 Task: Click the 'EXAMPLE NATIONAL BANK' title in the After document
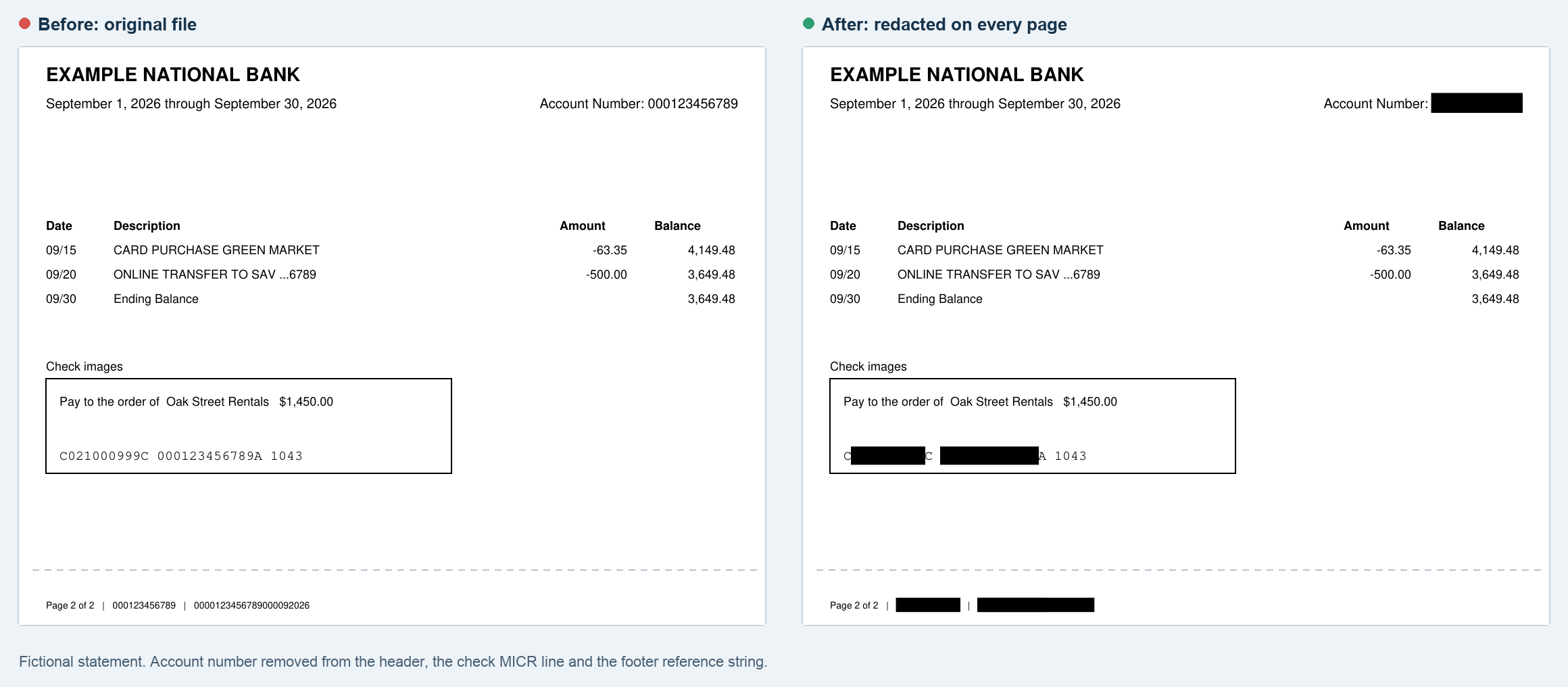tap(957, 74)
